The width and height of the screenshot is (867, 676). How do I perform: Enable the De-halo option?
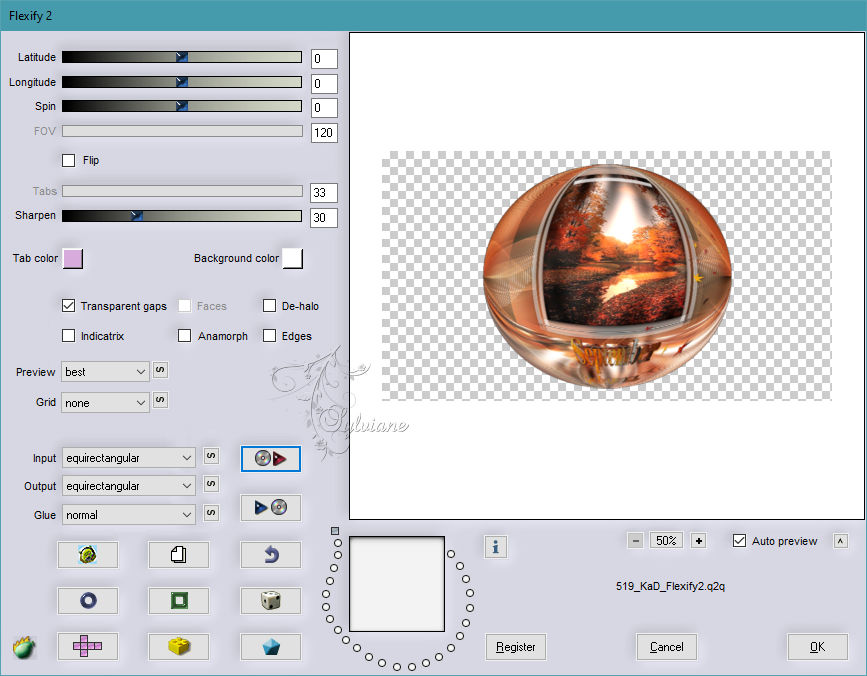tap(269, 306)
